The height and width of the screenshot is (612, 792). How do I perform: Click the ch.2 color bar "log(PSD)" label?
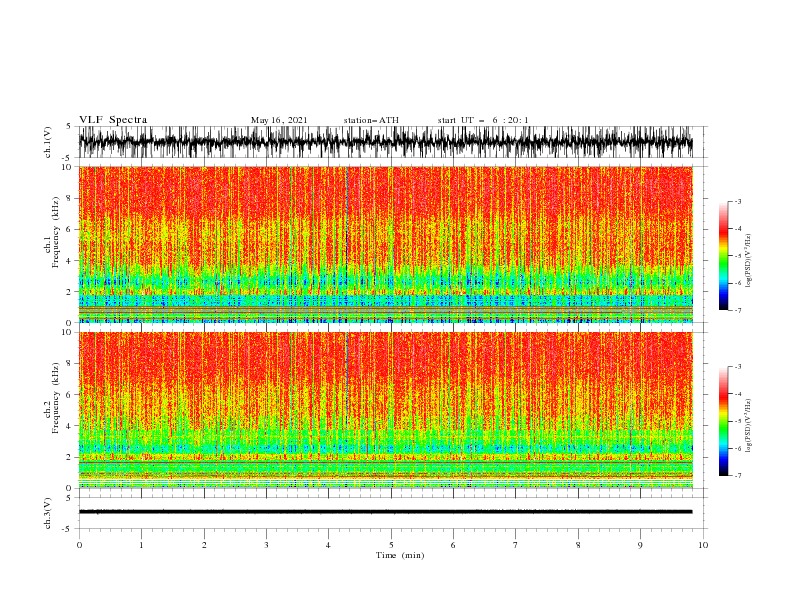pos(749,425)
